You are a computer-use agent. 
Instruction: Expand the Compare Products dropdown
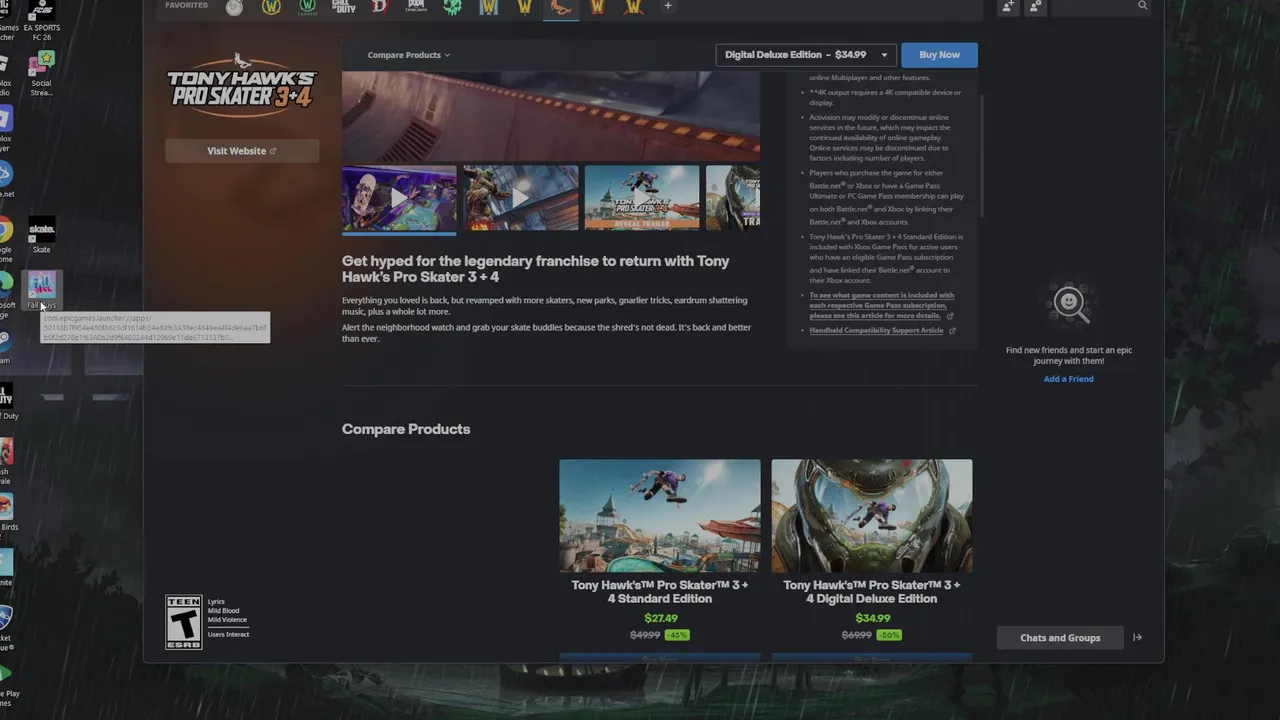[408, 55]
